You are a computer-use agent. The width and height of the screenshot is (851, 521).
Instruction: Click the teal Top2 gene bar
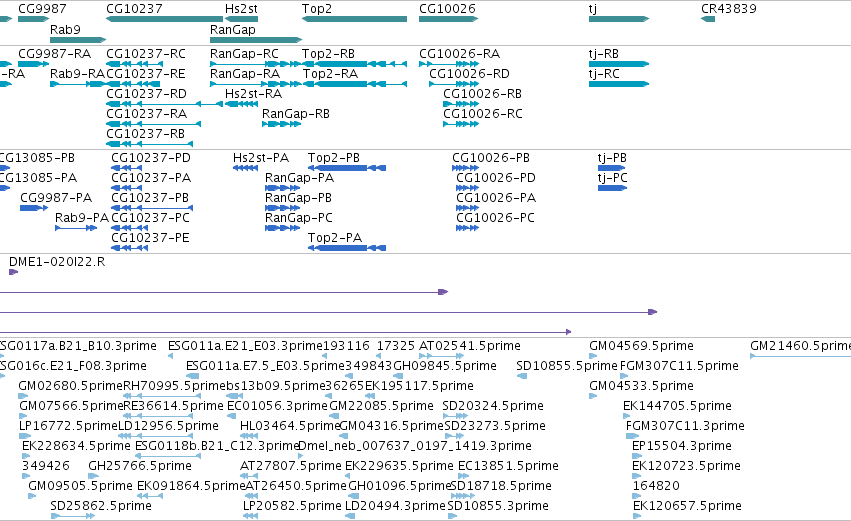pos(354,19)
